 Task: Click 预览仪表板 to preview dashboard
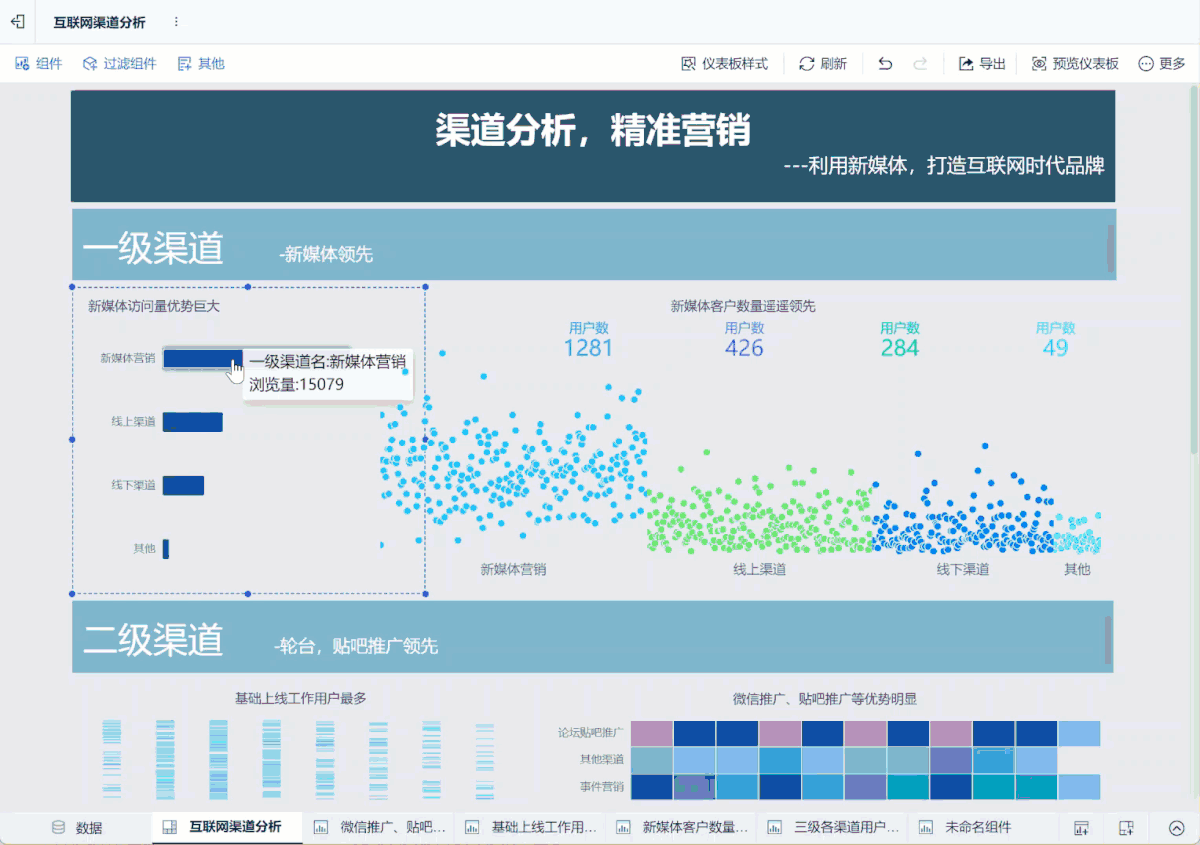(x=1075, y=64)
